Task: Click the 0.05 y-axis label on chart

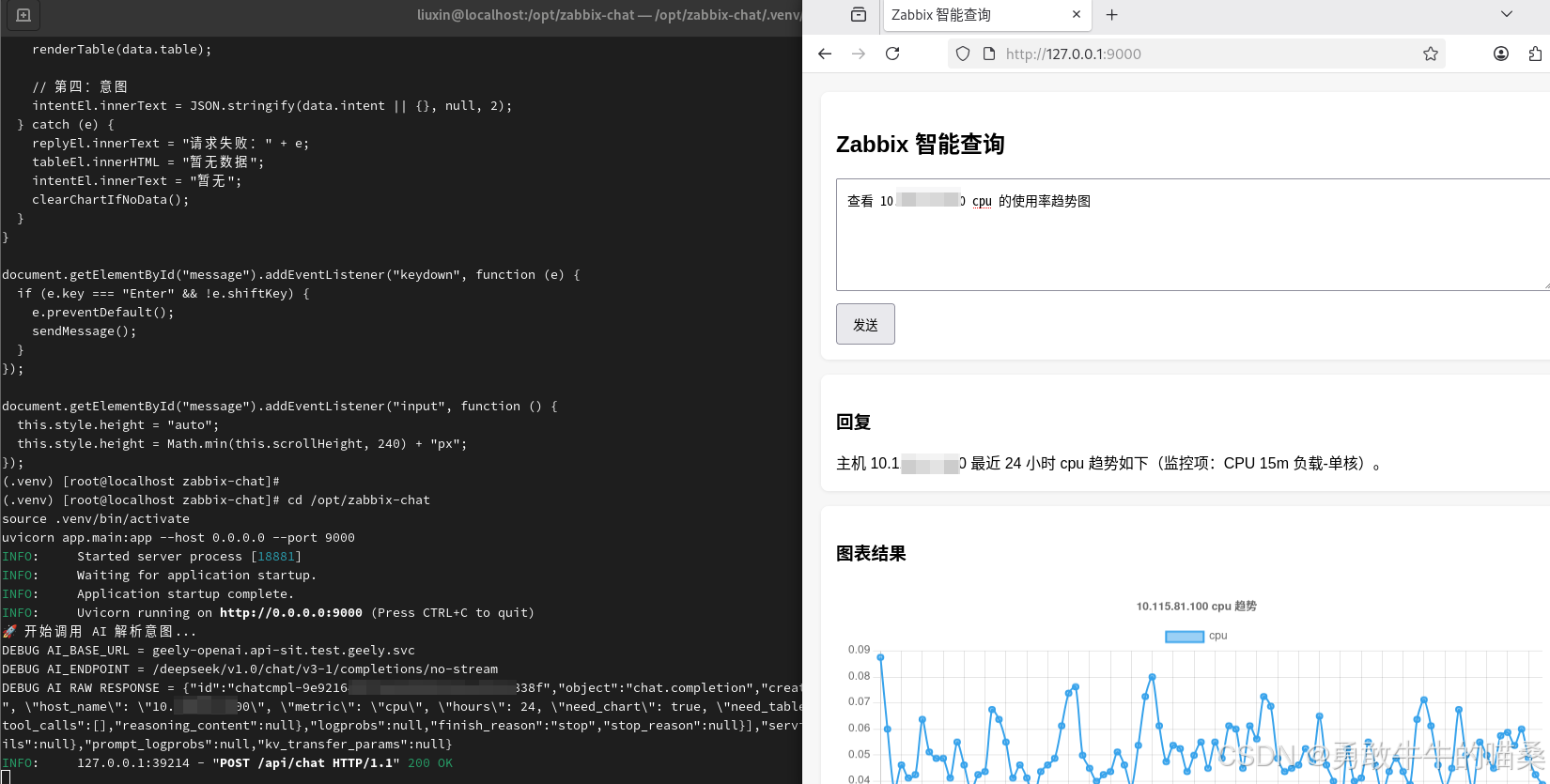Action: click(x=859, y=755)
